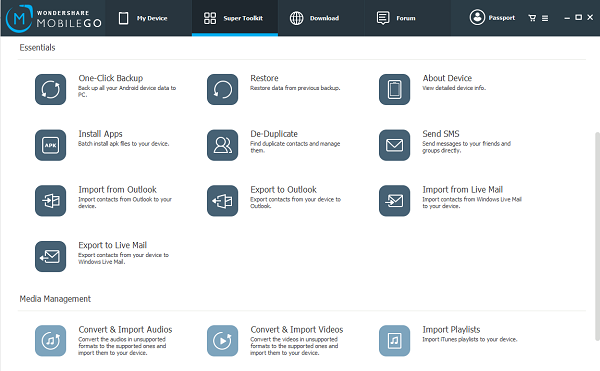This screenshot has height=371, width=600.
Task: Click the Convert & Import Audios title
Action: coord(125,330)
